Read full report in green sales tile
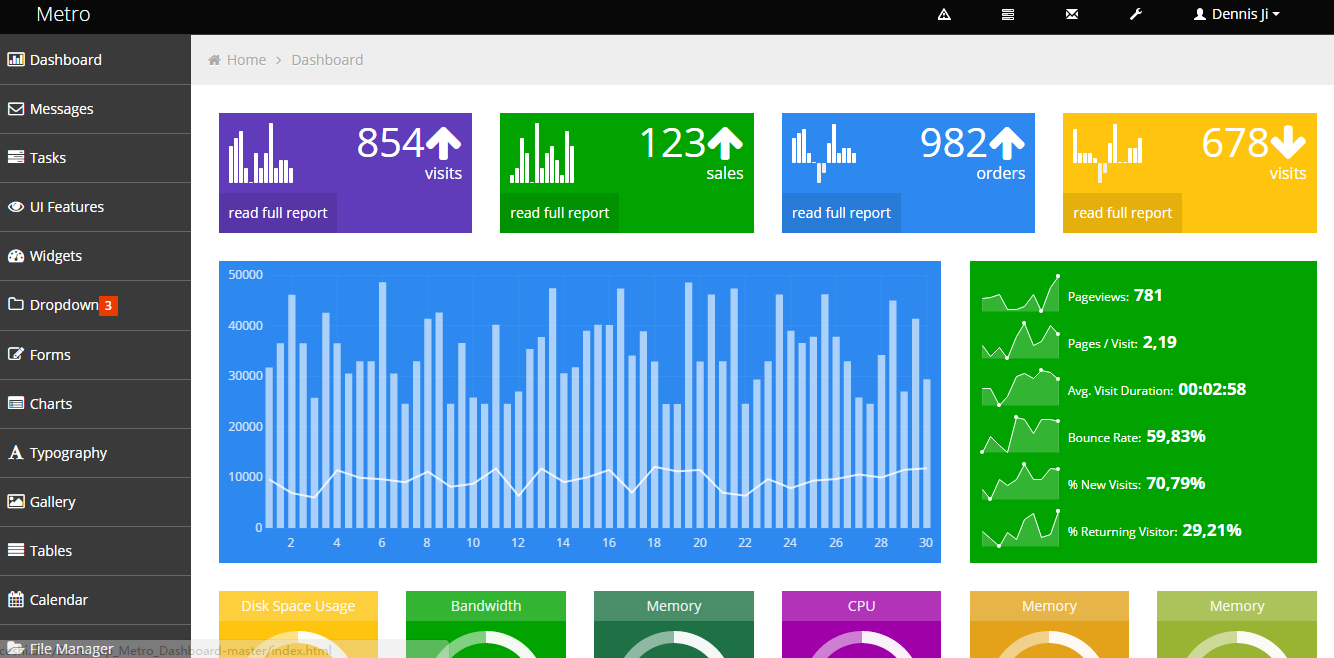The image size is (1334, 658). tap(559, 213)
